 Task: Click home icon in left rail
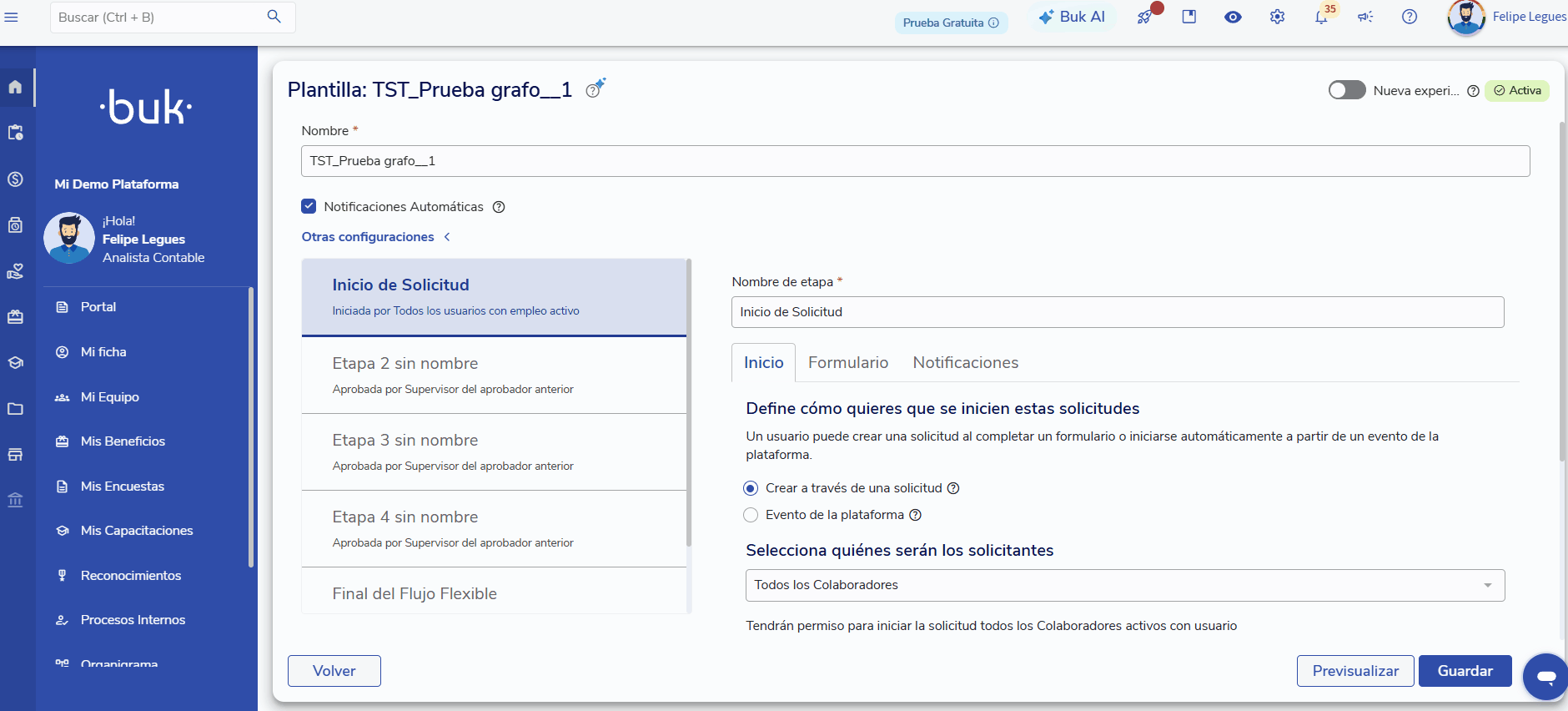[15, 87]
